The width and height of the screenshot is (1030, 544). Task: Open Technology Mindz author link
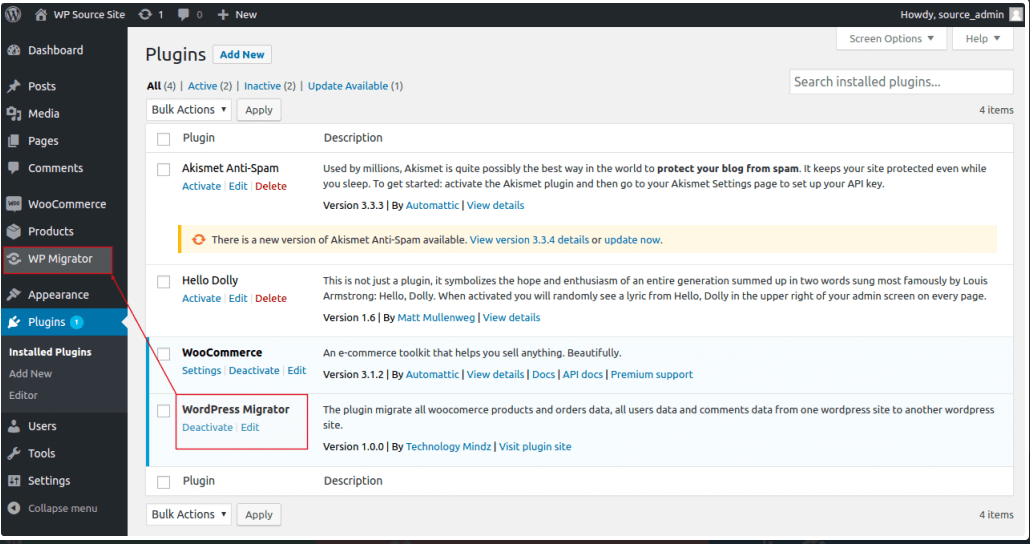click(x=448, y=447)
